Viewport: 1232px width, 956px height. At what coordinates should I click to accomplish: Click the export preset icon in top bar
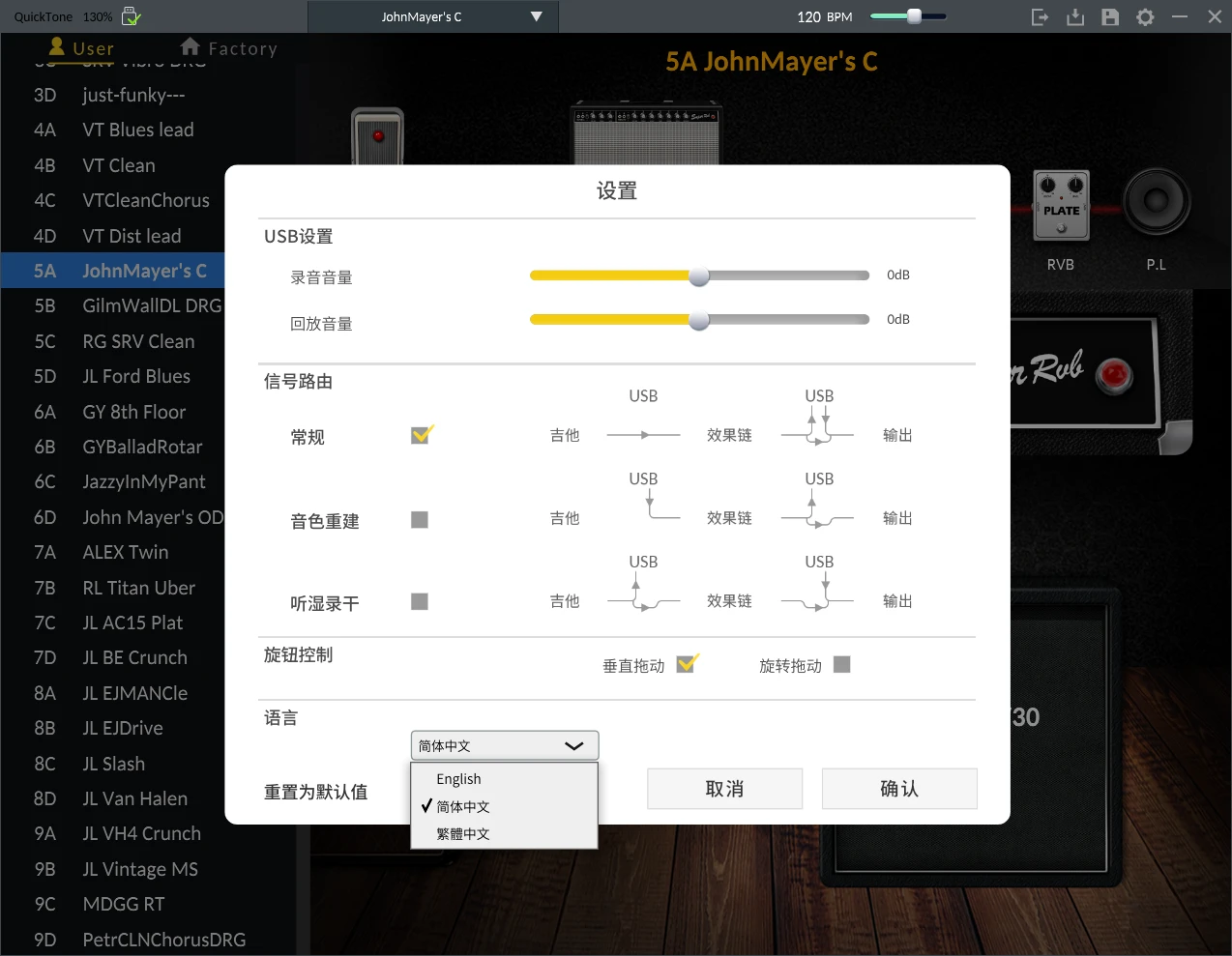pyautogui.click(x=1041, y=16)
